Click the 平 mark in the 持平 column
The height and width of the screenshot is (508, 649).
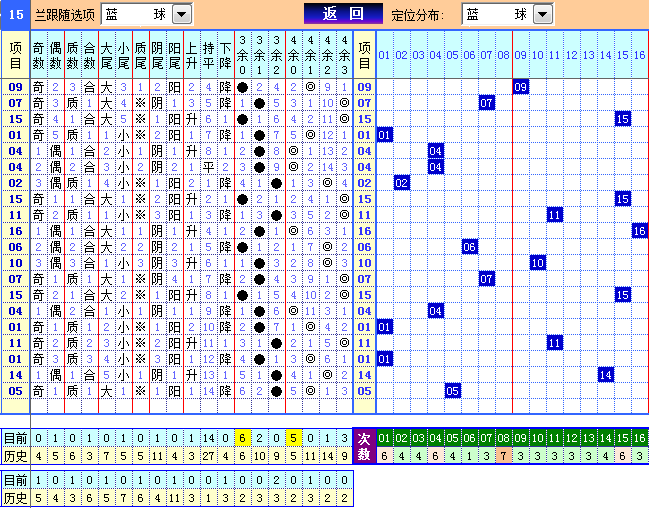pos(208,167)
